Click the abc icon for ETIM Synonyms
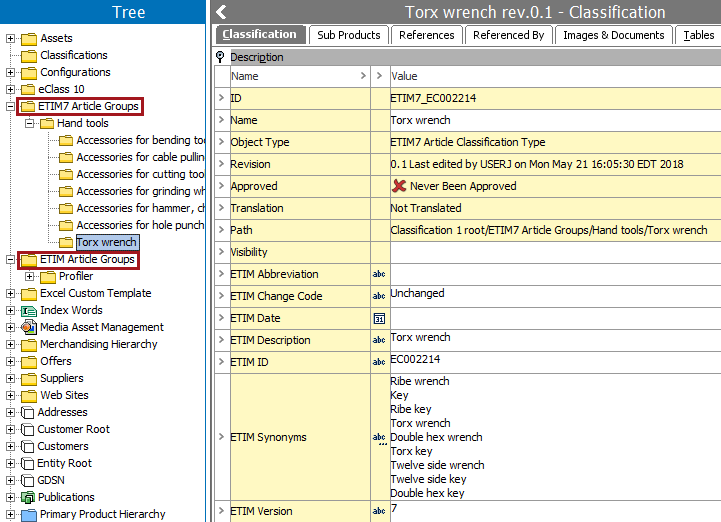 (x=379, y=437)
